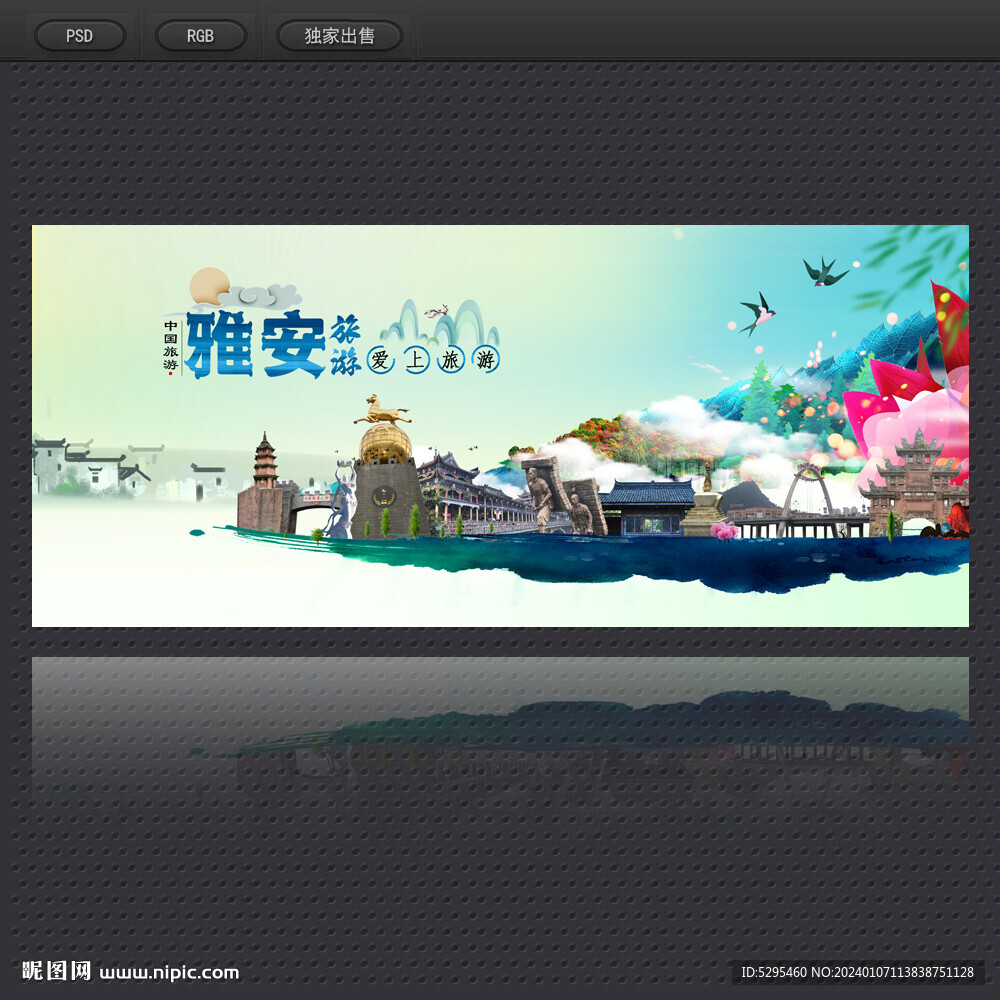Click the PSD format button

[x=80, y=36]
